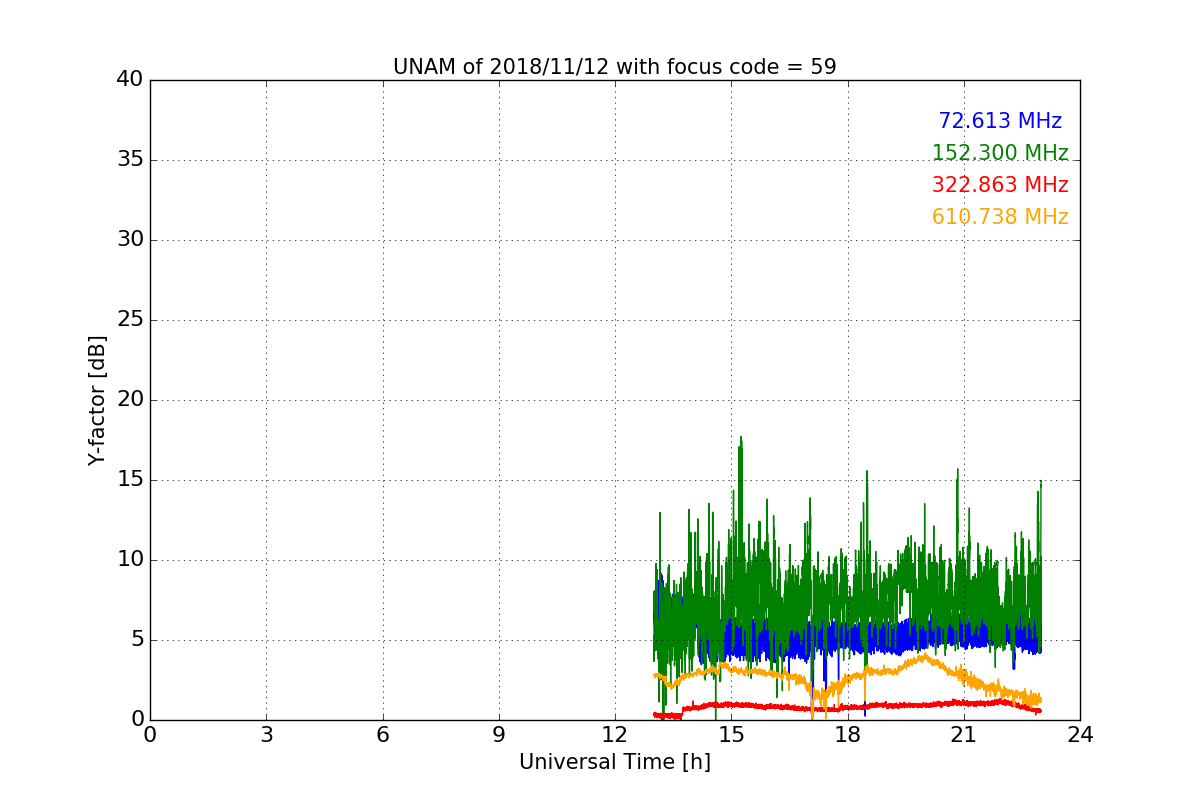Click the y-axis tick label '20'
Screen dimensions: 1200x800
130,400
